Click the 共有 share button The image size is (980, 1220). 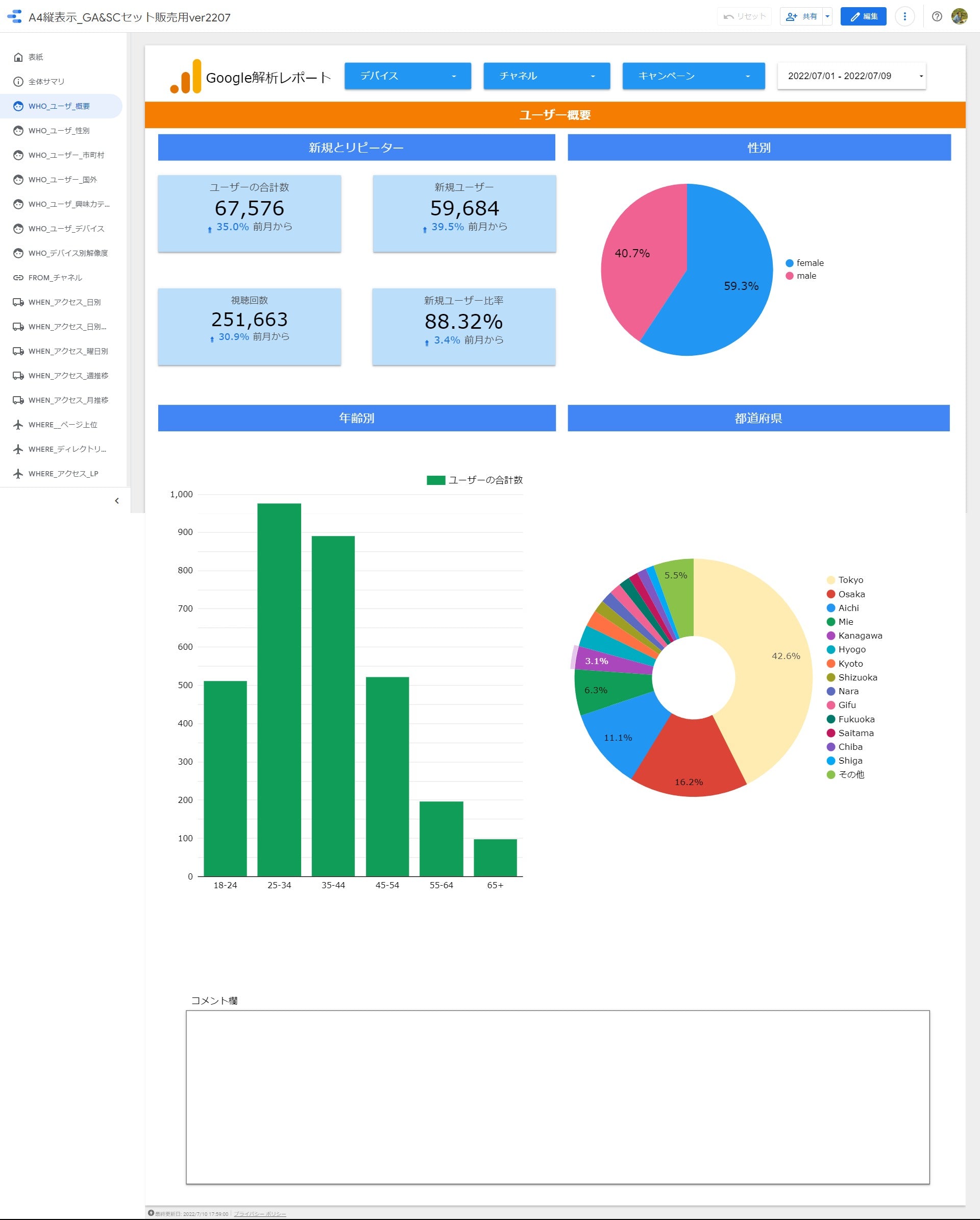tap(801, 16)
